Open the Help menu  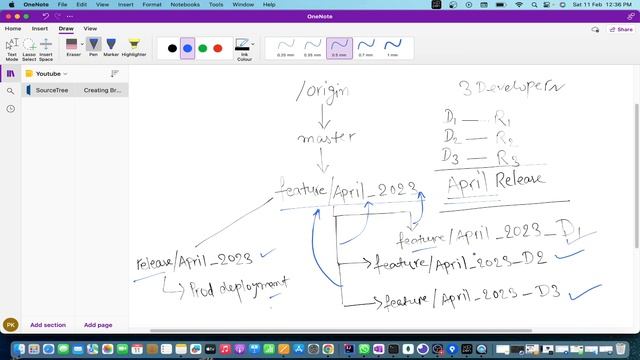pyautogui.click(x=269, y=4)
